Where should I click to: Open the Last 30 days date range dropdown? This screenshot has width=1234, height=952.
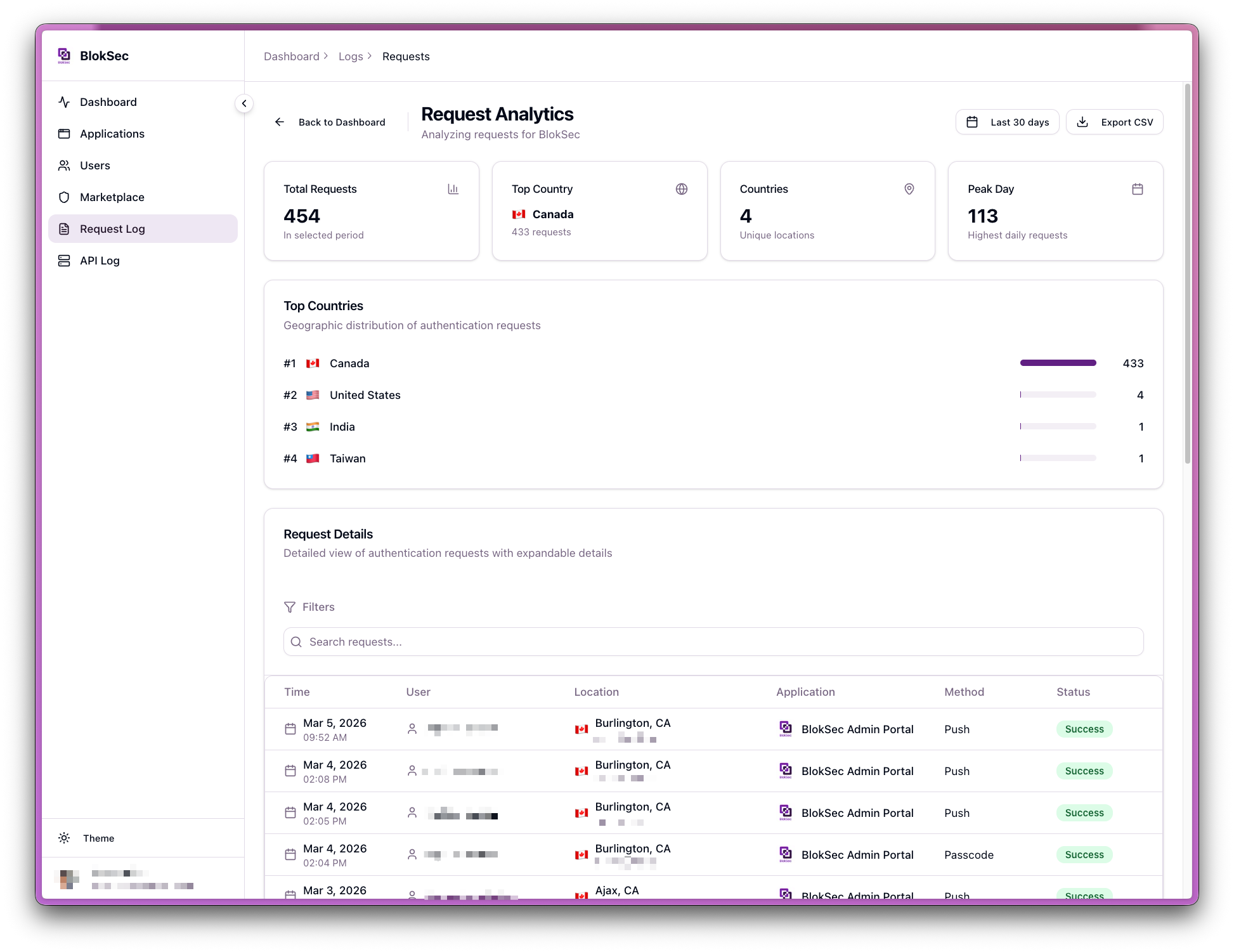tap(1007, 122)
